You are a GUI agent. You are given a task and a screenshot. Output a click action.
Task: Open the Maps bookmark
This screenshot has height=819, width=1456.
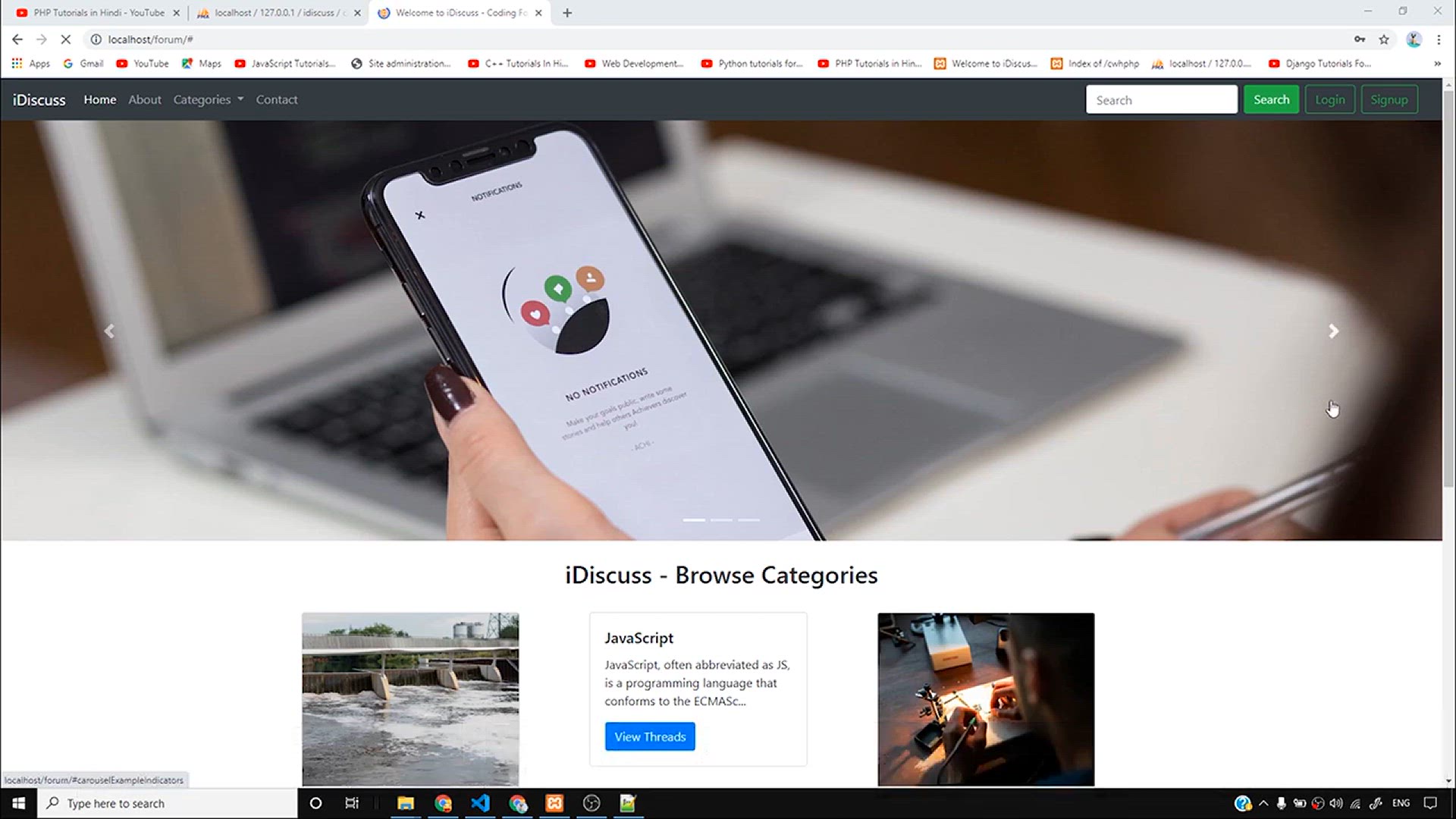point(202,64)
